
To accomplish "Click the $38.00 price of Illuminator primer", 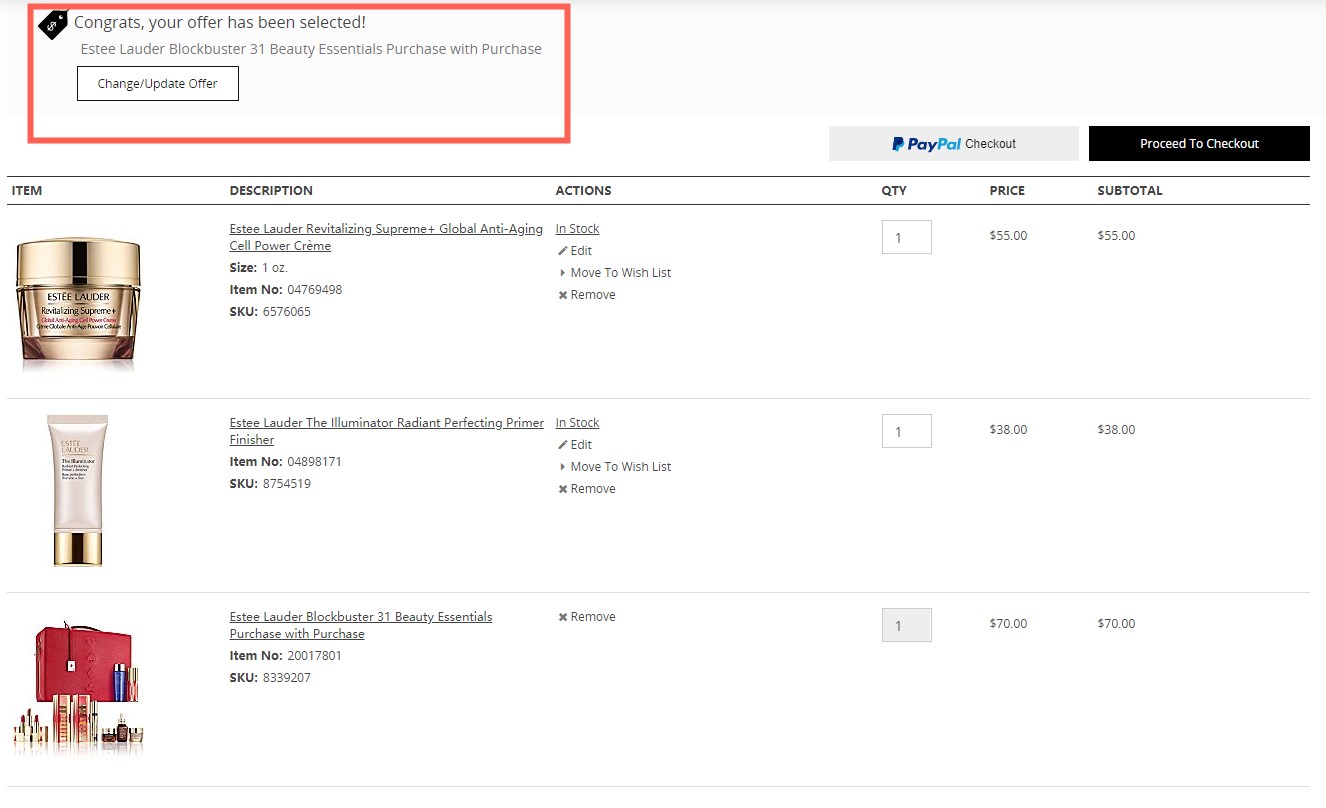I will tap(1008, 430).
